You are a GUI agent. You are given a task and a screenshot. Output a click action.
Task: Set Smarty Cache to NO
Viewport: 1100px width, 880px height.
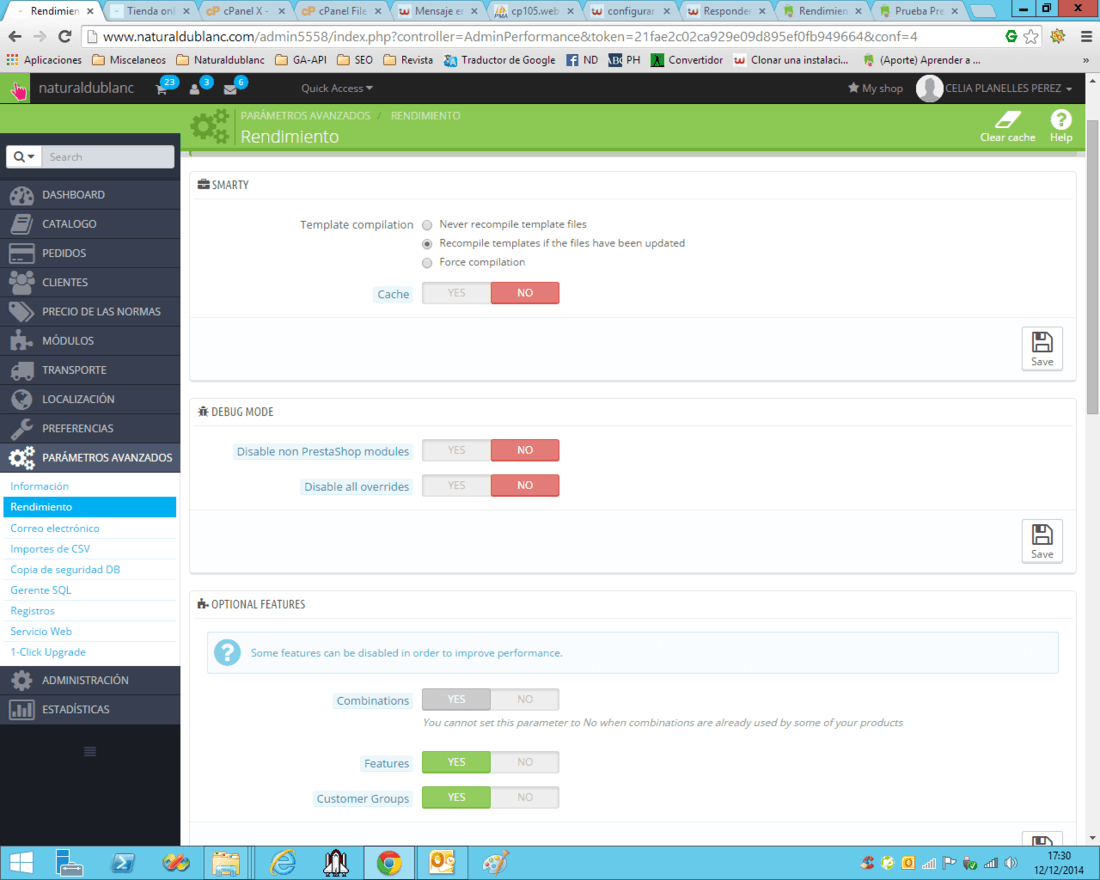[x=525, y=293]
